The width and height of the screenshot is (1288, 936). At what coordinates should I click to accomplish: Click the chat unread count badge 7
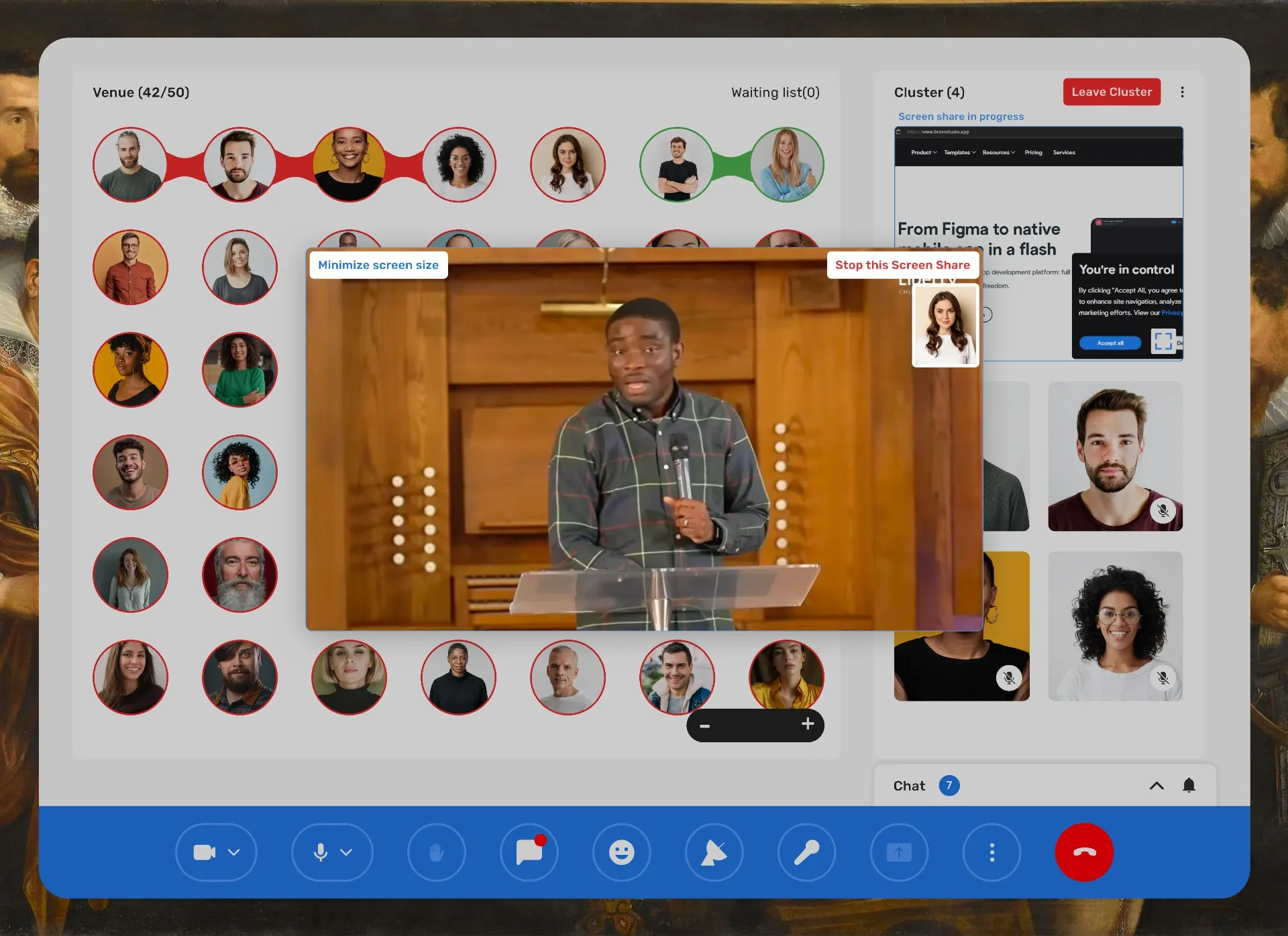(x=949, y=785)
